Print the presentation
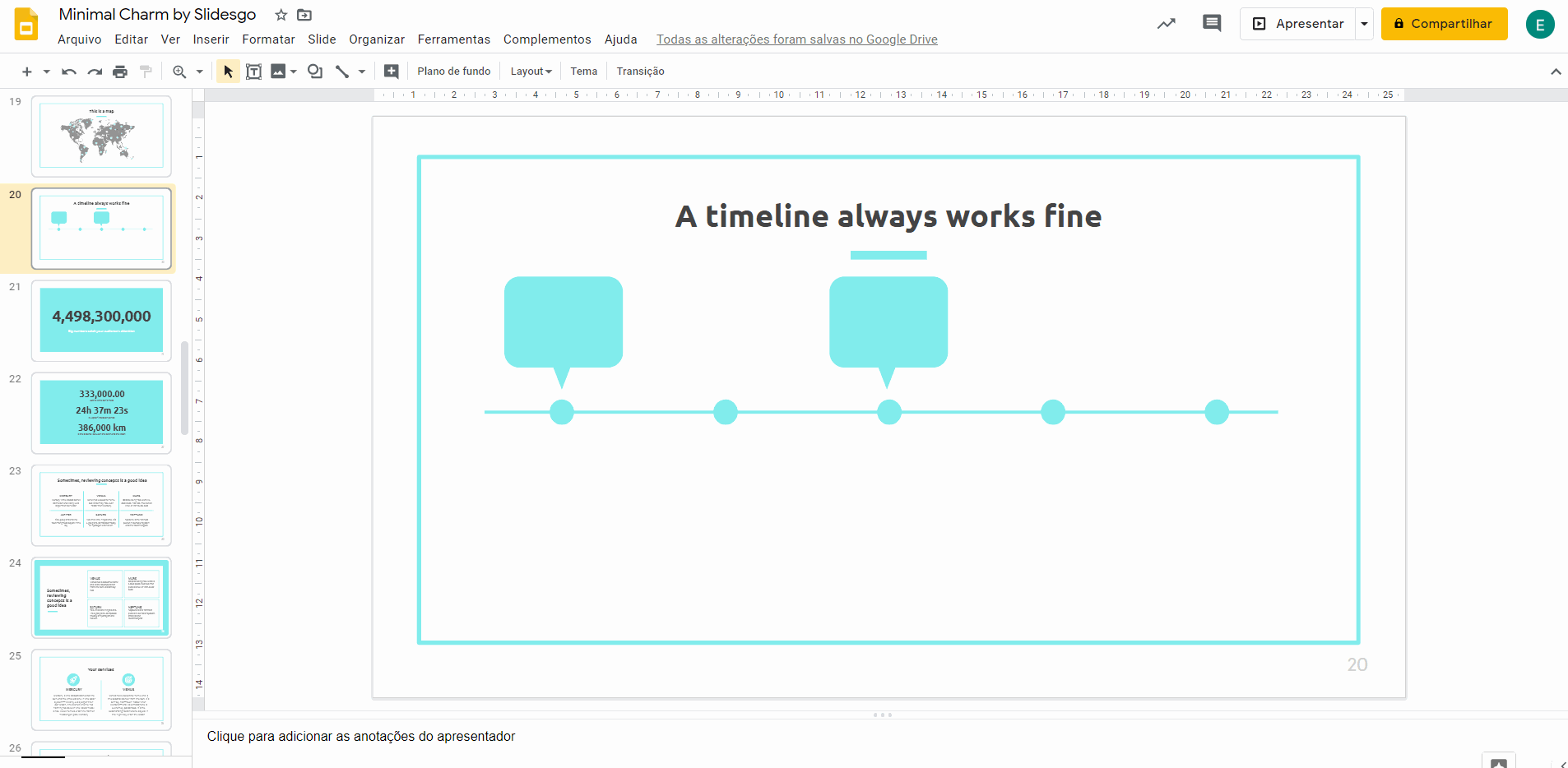The width and height of the screenshot is (1568, 768). 120,72
